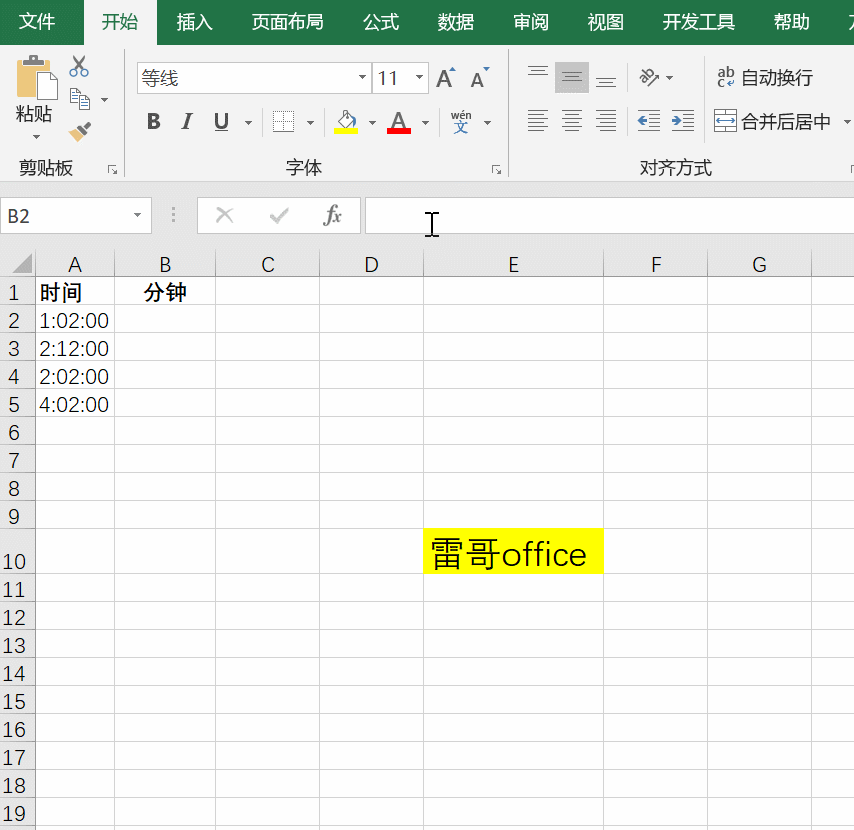
Task: Click the Copy icon in clipboard group
Action: (x=80, y=99)
